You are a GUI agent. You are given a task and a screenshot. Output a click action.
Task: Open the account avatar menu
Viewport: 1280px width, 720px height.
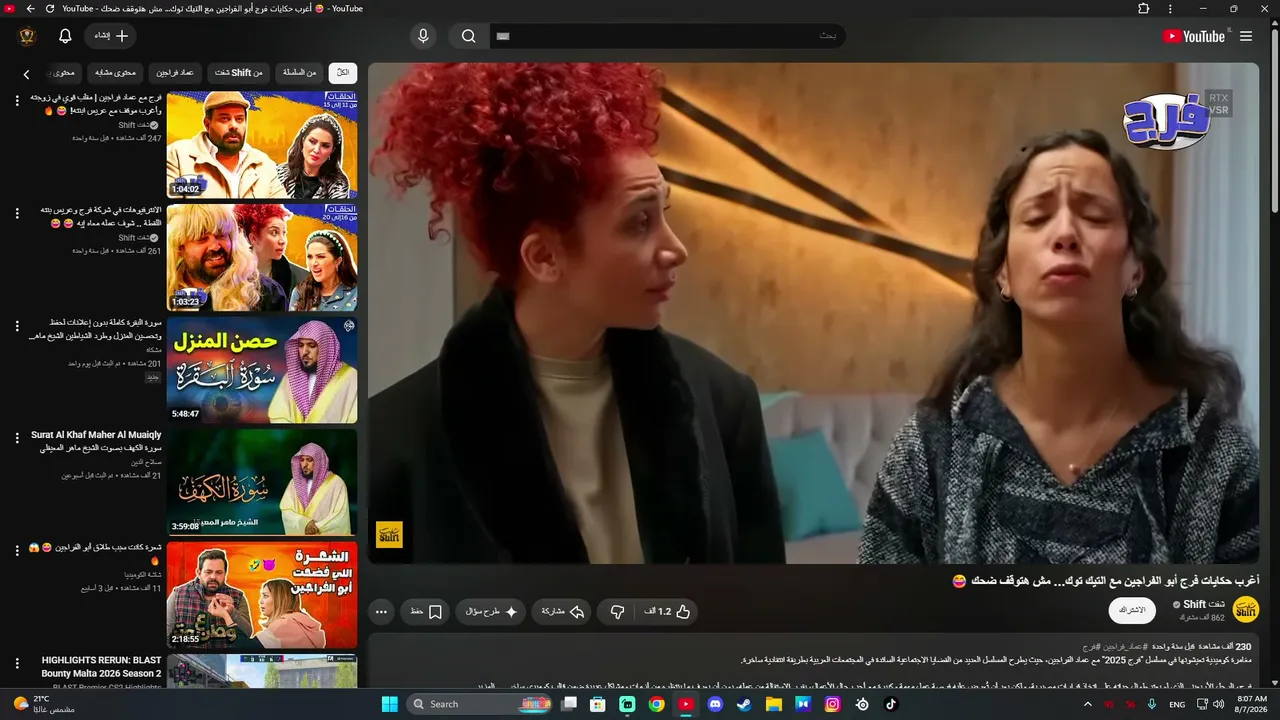[x=27, y=36]
